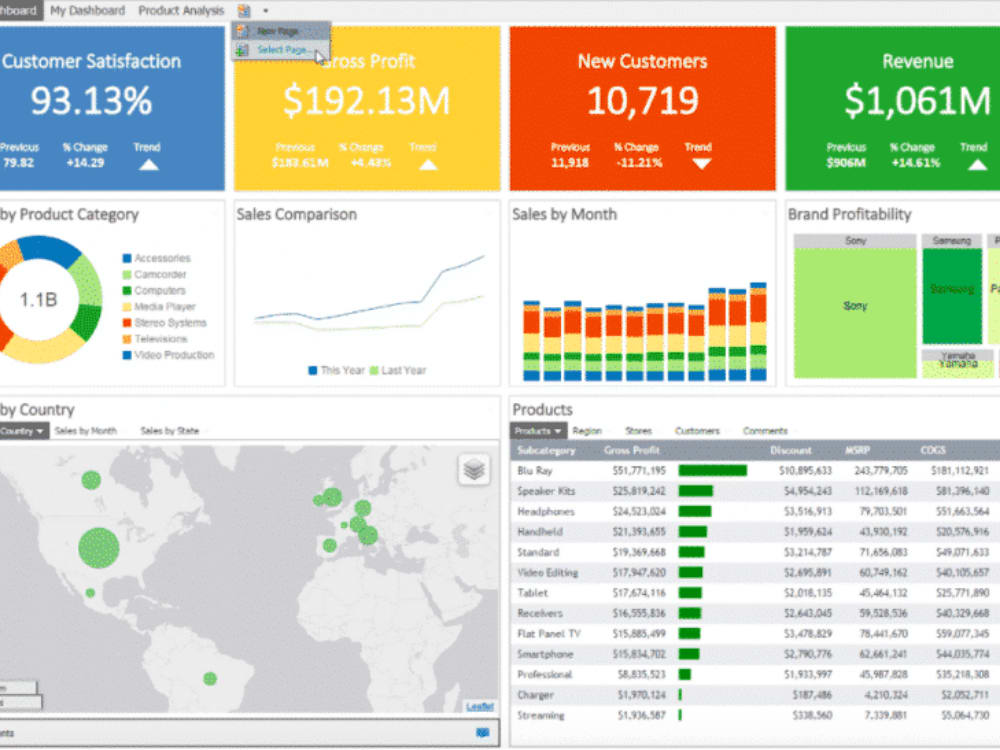
Task: Click the New Page menu entry
Action: click(x=278, y=31)
